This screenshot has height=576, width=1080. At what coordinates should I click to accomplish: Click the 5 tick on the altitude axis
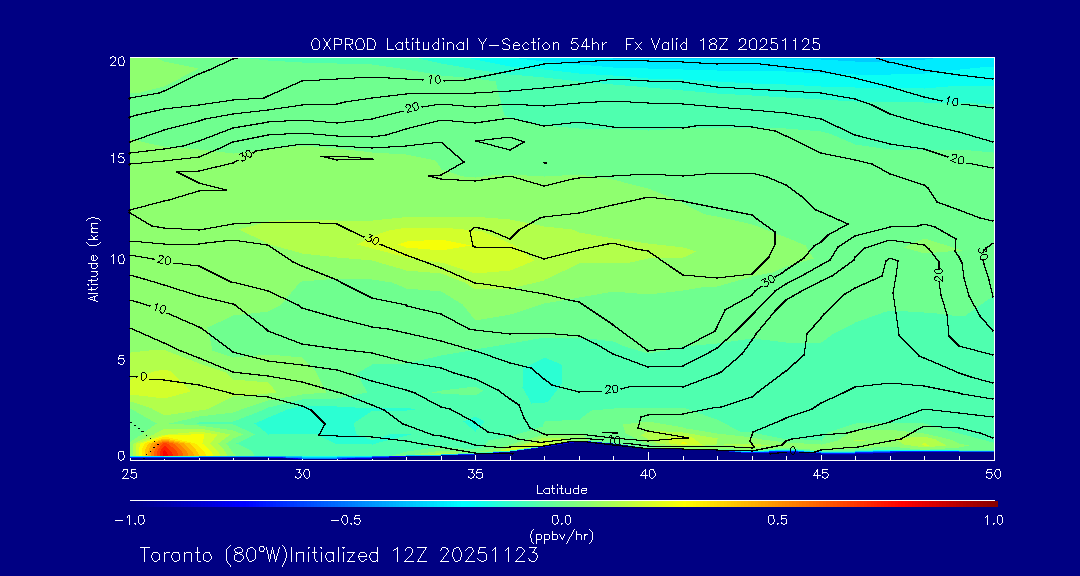point(119,359)
